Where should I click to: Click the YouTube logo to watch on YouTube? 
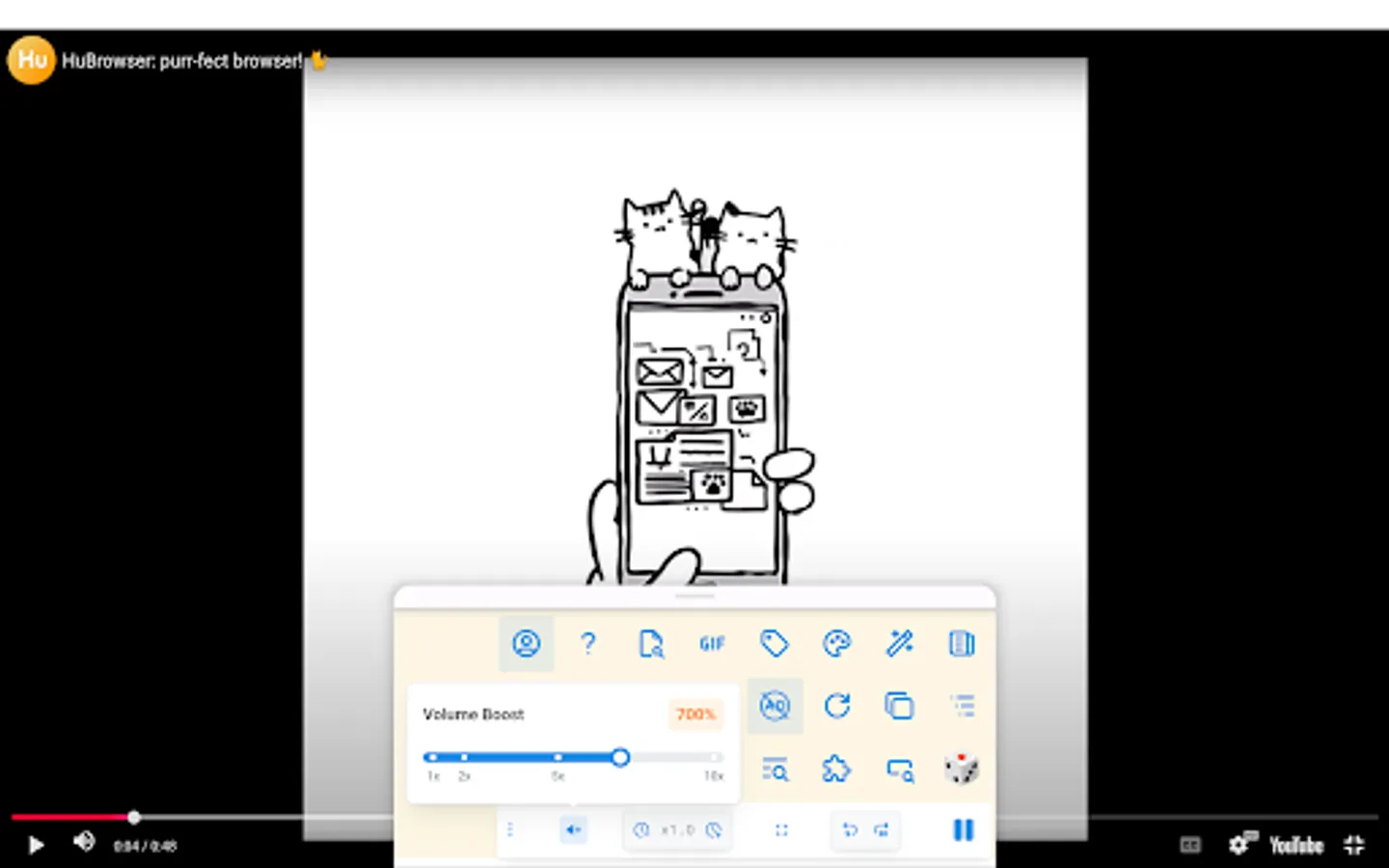(1296, 845)
